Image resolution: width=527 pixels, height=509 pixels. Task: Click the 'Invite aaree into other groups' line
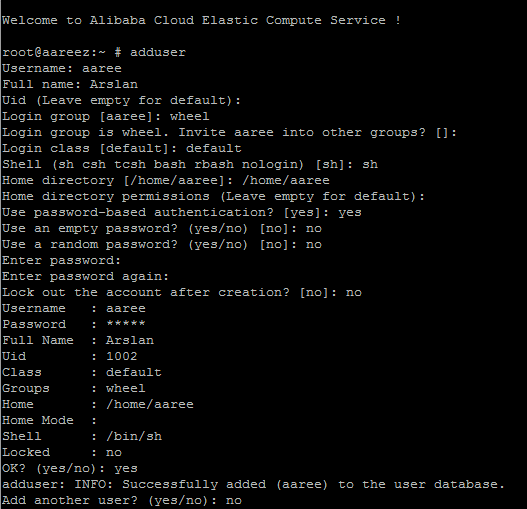230,132
